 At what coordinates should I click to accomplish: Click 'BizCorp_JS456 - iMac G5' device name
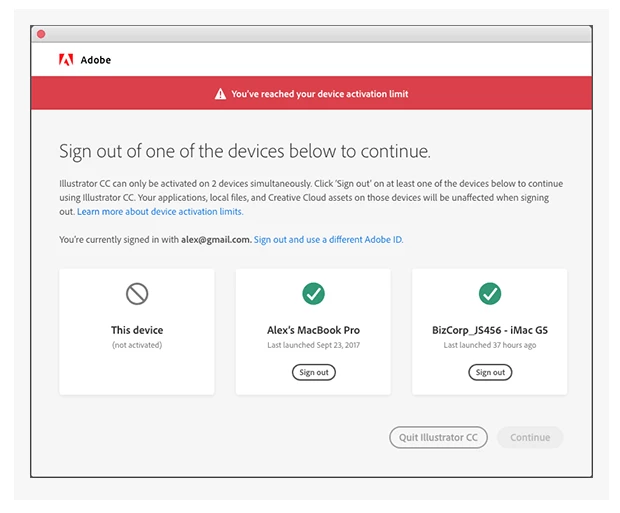pos(490,330)
